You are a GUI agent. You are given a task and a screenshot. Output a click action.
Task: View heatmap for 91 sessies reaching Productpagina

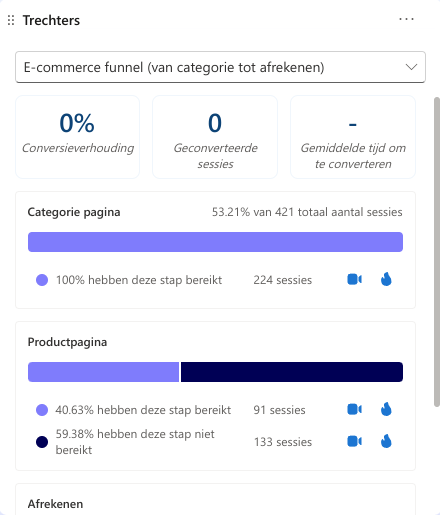386,409
